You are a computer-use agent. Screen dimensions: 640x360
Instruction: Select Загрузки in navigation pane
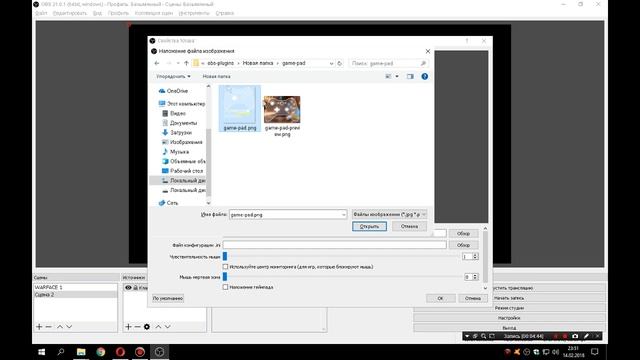click(x=181, y=133)
